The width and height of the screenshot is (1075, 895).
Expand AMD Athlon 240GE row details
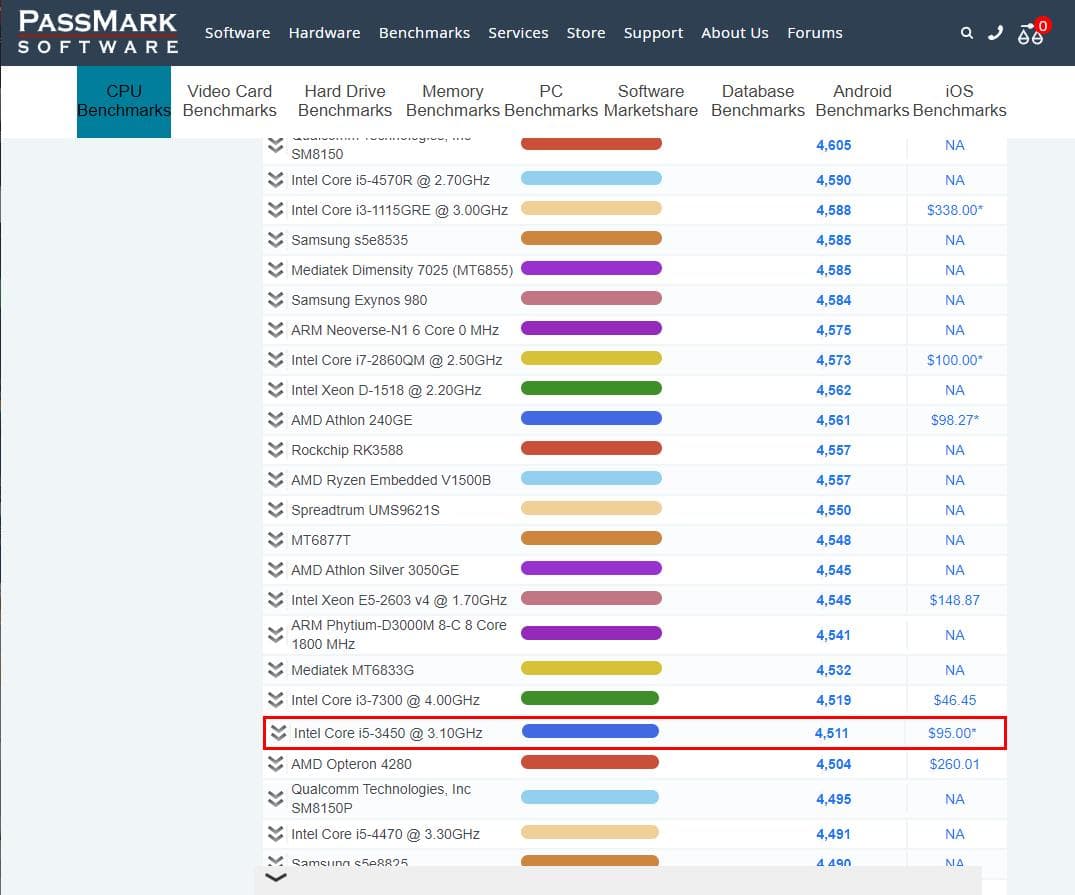[276, 420]
